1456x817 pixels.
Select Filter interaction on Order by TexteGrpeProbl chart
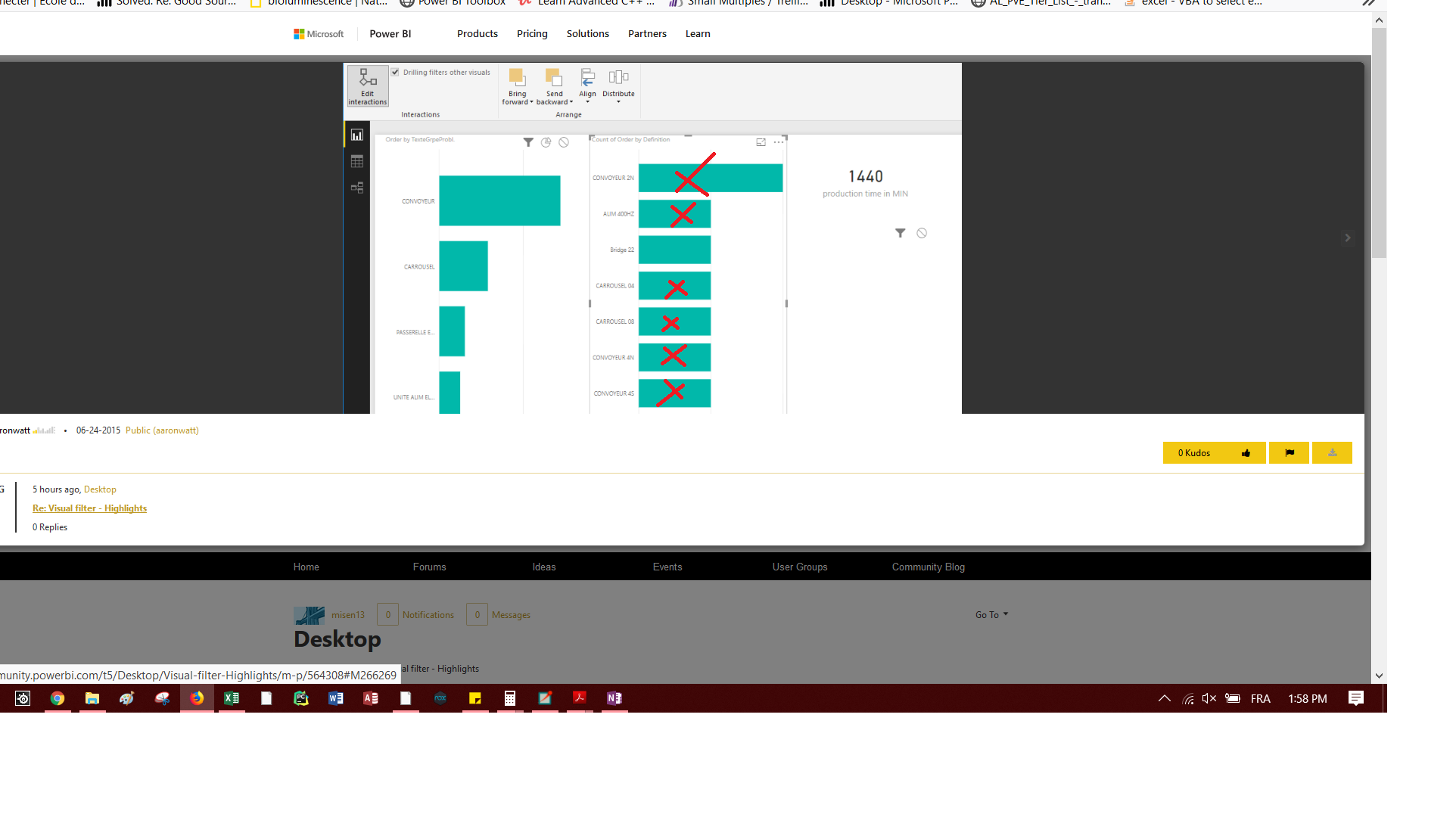528,142
